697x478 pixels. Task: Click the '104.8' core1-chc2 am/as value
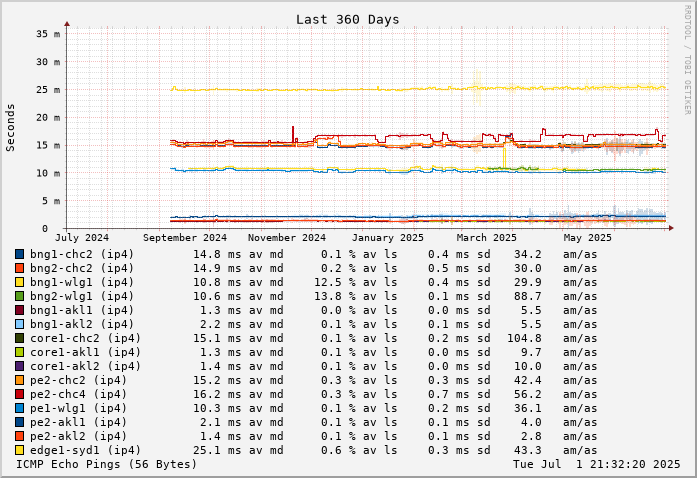[x=525, y=338]
